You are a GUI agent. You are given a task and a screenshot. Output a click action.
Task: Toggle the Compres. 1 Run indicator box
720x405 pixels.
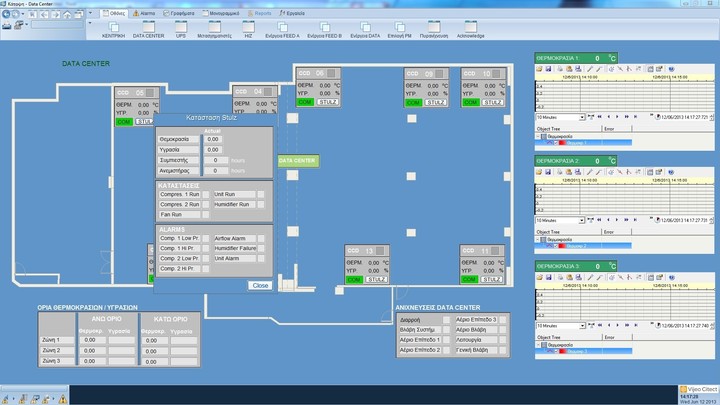207,192
